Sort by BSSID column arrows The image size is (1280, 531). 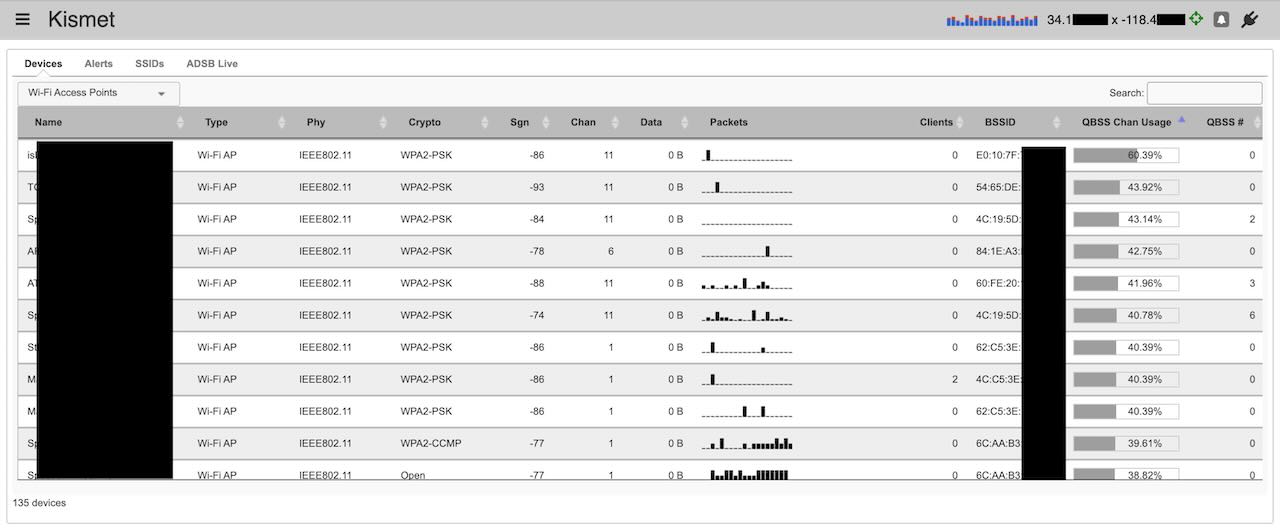point(1057,122)
